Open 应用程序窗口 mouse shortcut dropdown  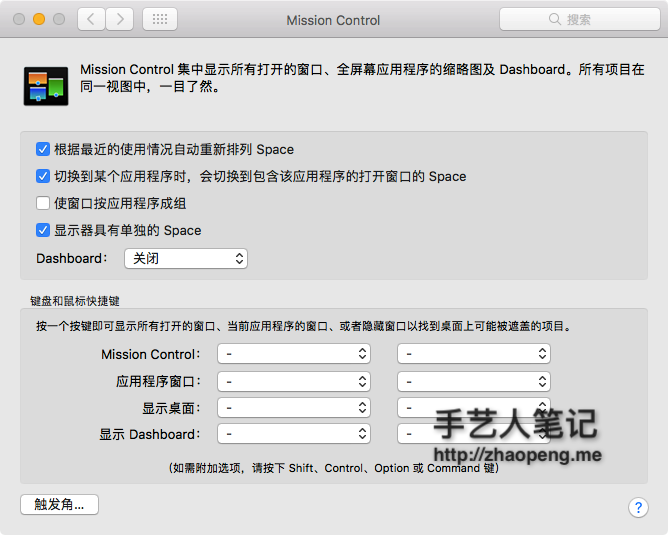pyautogui.click(x=473, y=381)
